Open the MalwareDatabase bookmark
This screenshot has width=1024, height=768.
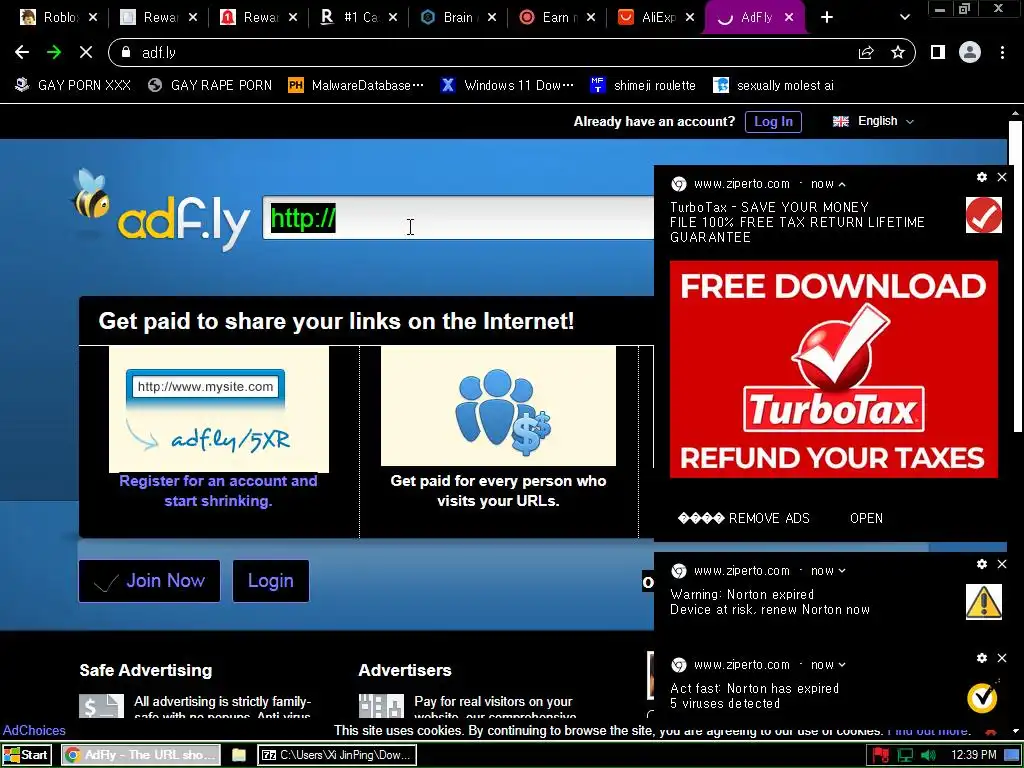coord(357,85)
